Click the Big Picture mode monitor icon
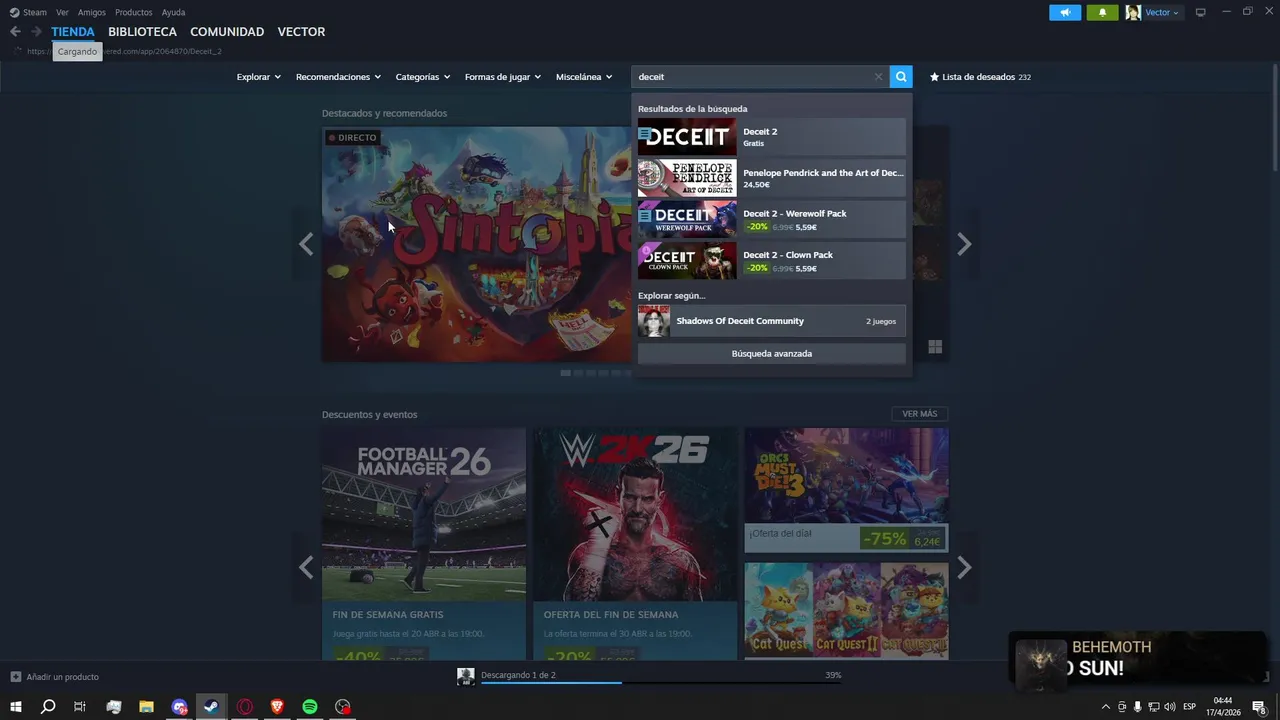This screenshot has width=1280, height=720. [x=1200, y=12]
